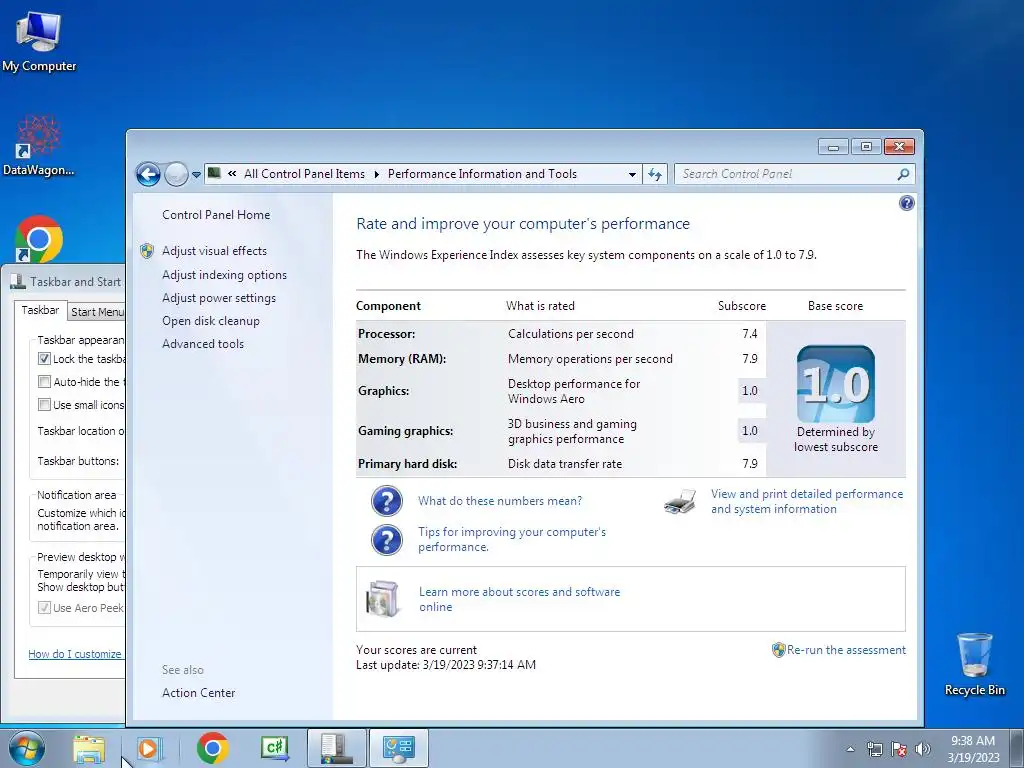The image size is (1024, 768).
Task: Open the Recycle Bin
Action: point(974,664)
